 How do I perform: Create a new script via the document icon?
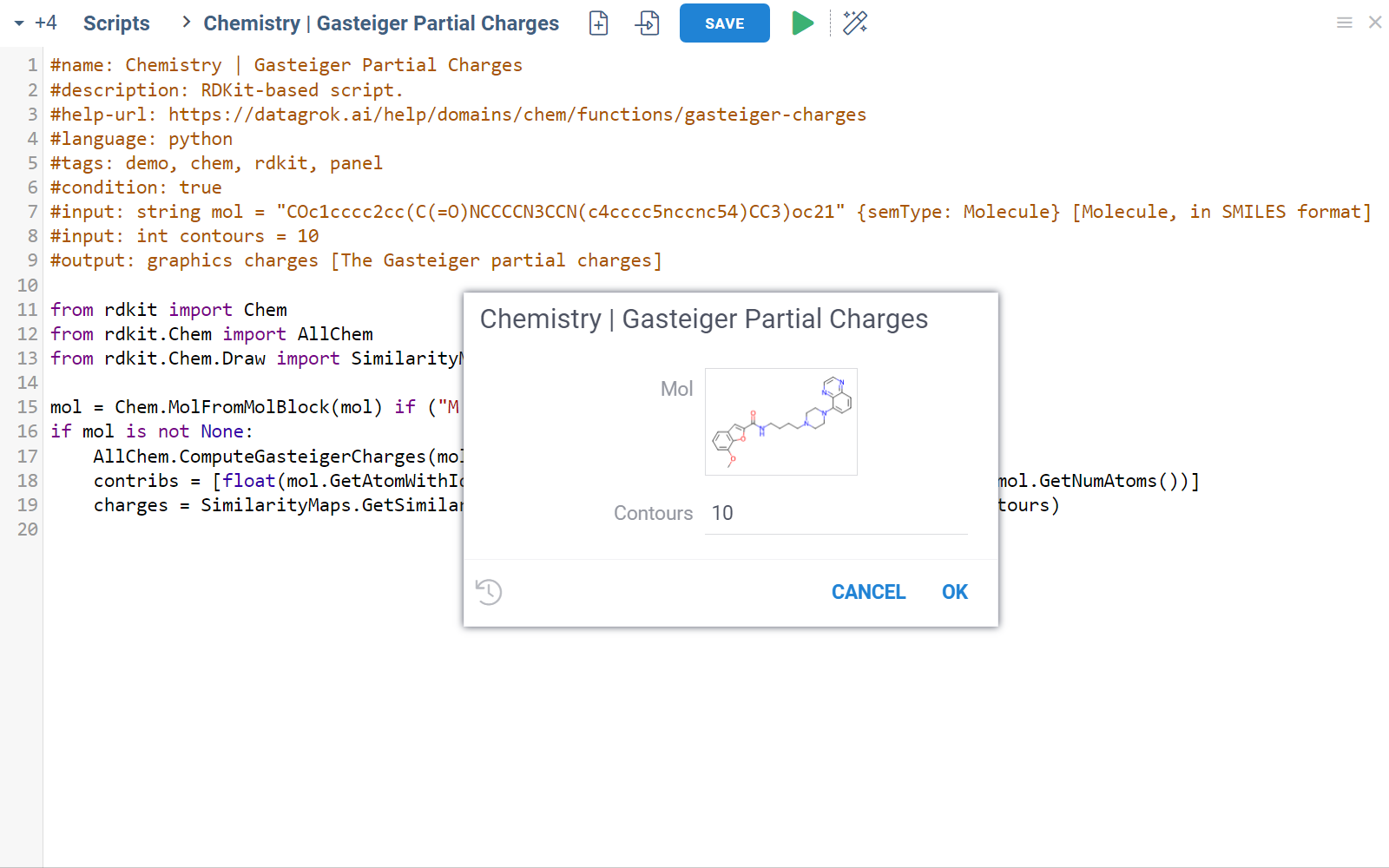[x=597, y=23]
